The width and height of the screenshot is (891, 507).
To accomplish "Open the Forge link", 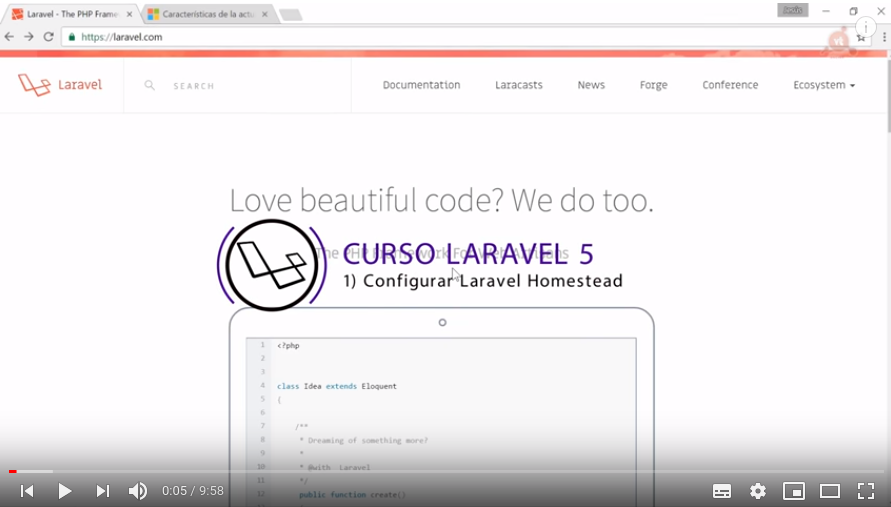I will click(x=653, y=85).
